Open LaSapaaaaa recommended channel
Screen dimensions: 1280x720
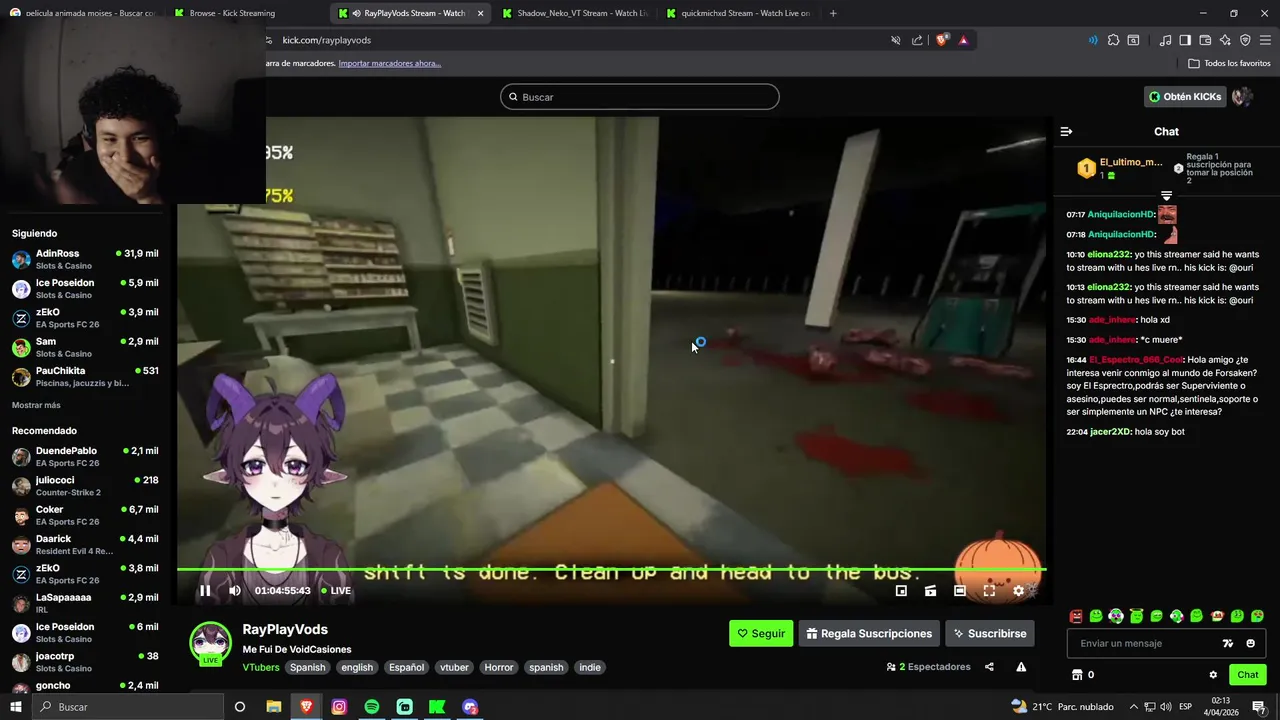[x=85, y=603]
